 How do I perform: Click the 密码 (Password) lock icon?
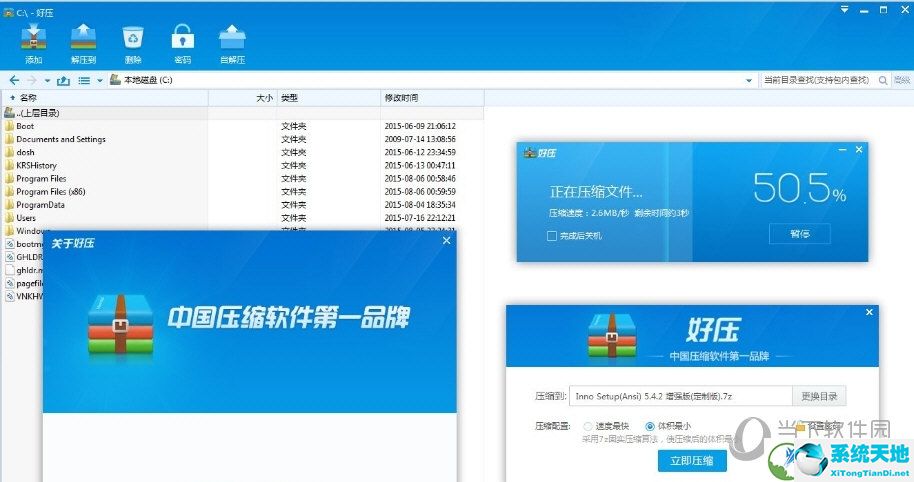[182, 37]
